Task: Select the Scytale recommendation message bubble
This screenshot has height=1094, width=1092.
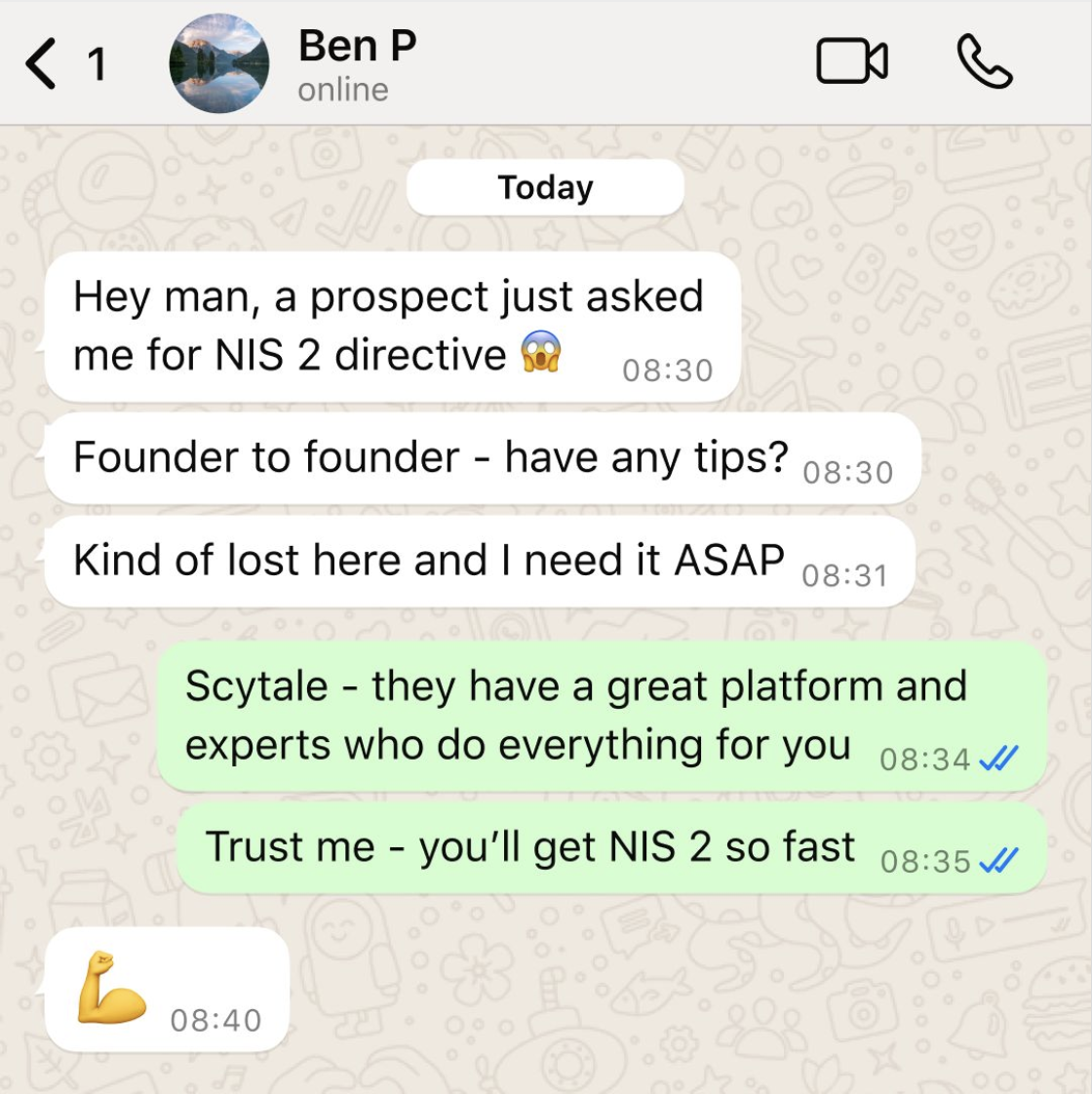Action: 602,717
